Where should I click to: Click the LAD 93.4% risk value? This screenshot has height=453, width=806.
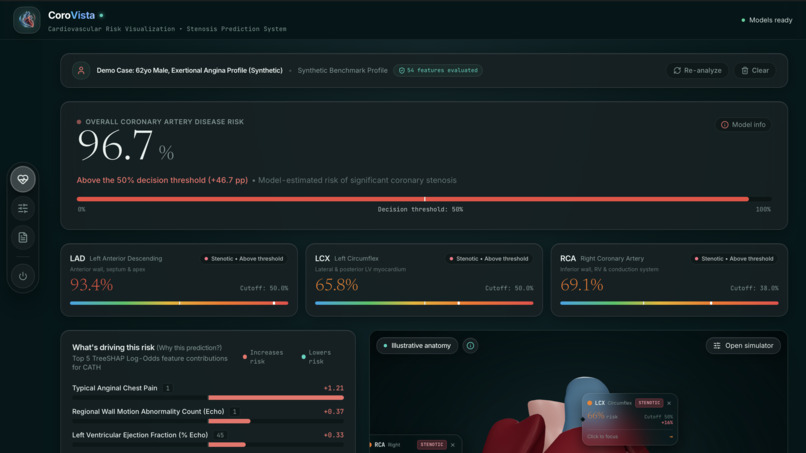(91, 284)
